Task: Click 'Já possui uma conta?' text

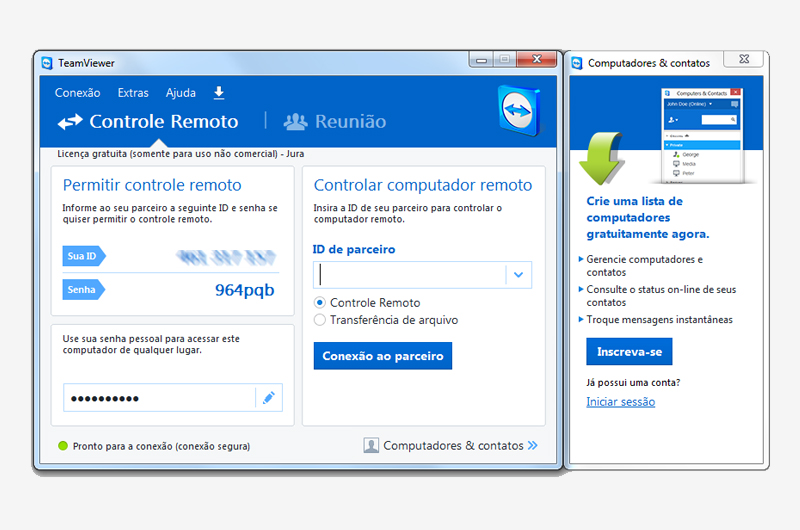Action: 633,382
